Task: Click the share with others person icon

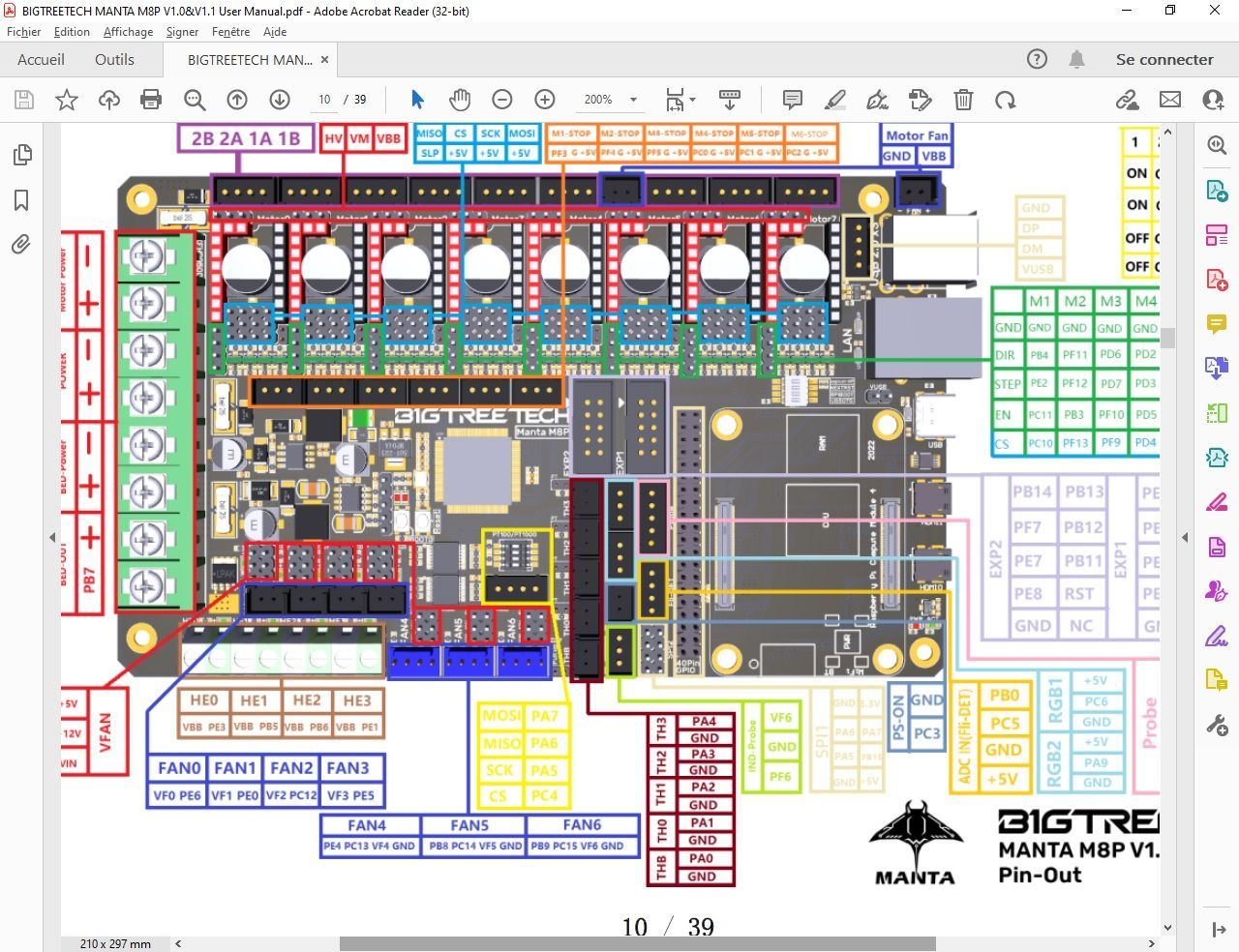Action: tap(1213, 100)
